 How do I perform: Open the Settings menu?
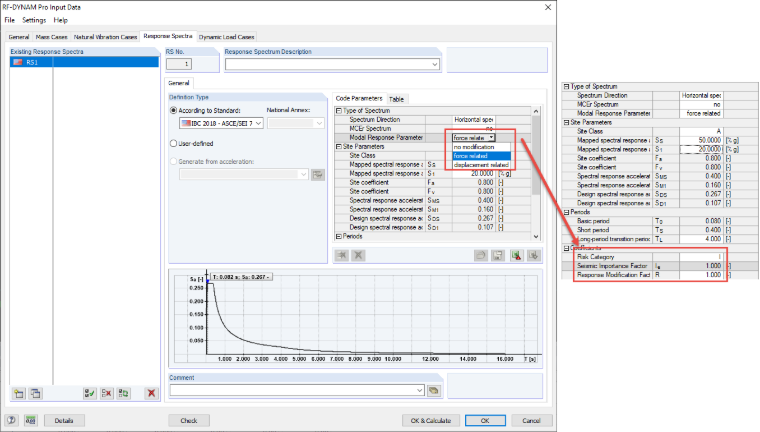pos(34,20)
